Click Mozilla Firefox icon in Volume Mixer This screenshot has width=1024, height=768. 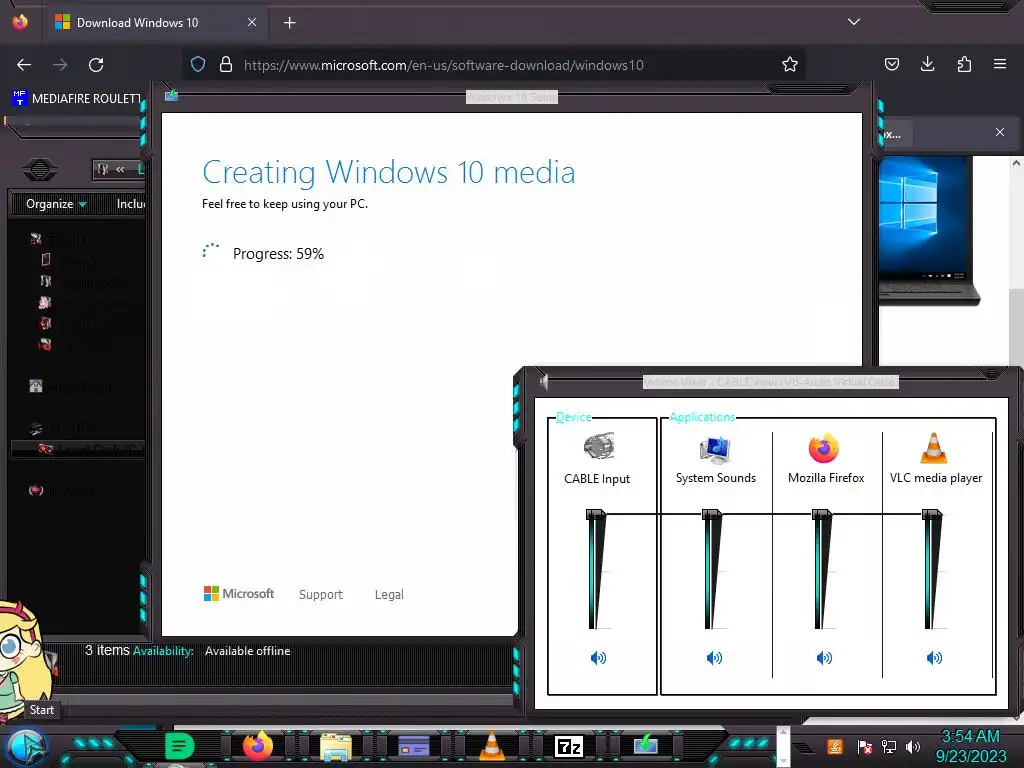824,448
